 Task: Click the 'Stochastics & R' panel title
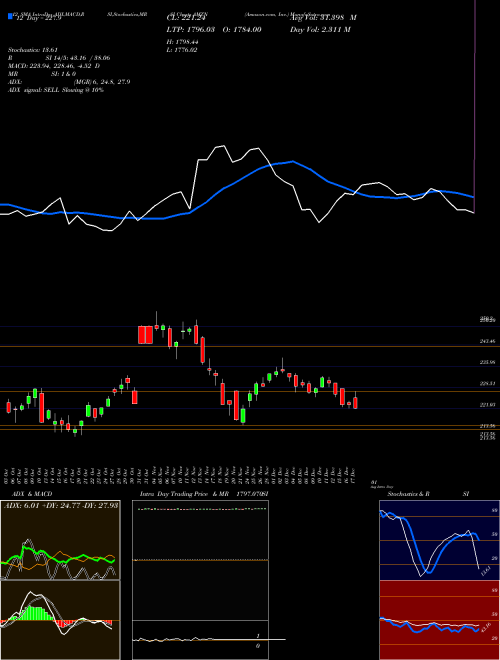pos(409,494)
